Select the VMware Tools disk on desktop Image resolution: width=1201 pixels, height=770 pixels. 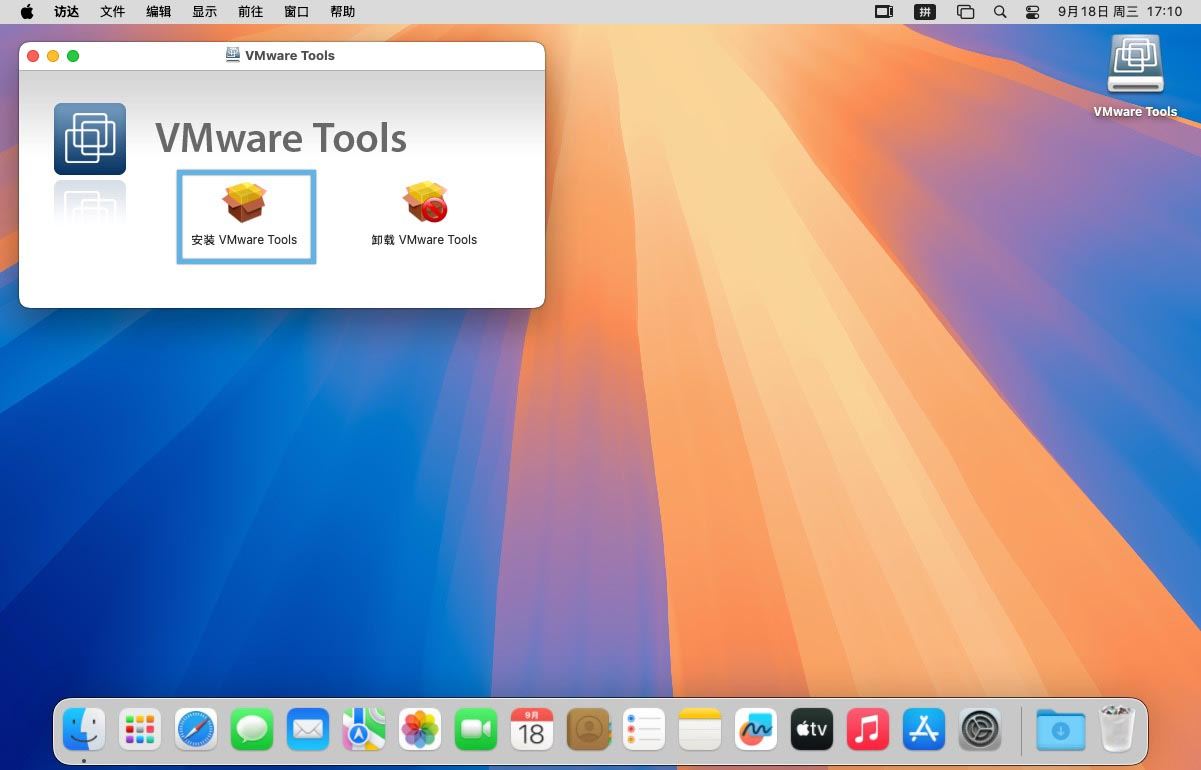tap(1135, 68)
